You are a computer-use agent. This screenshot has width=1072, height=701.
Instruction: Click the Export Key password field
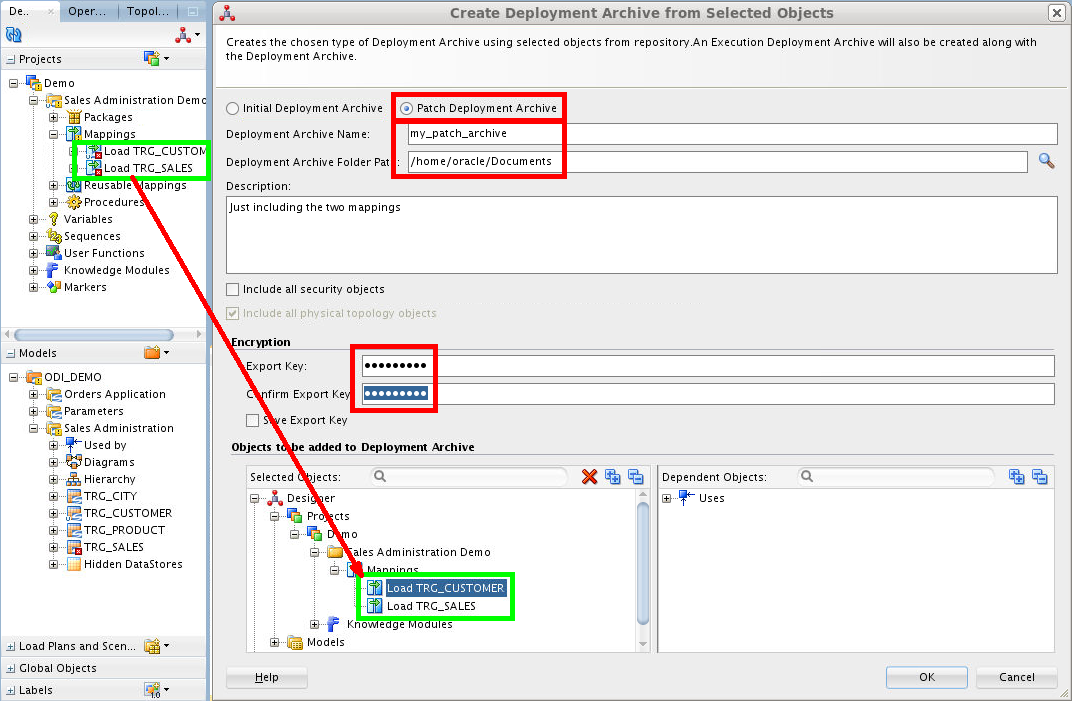[x=708, y=366]
